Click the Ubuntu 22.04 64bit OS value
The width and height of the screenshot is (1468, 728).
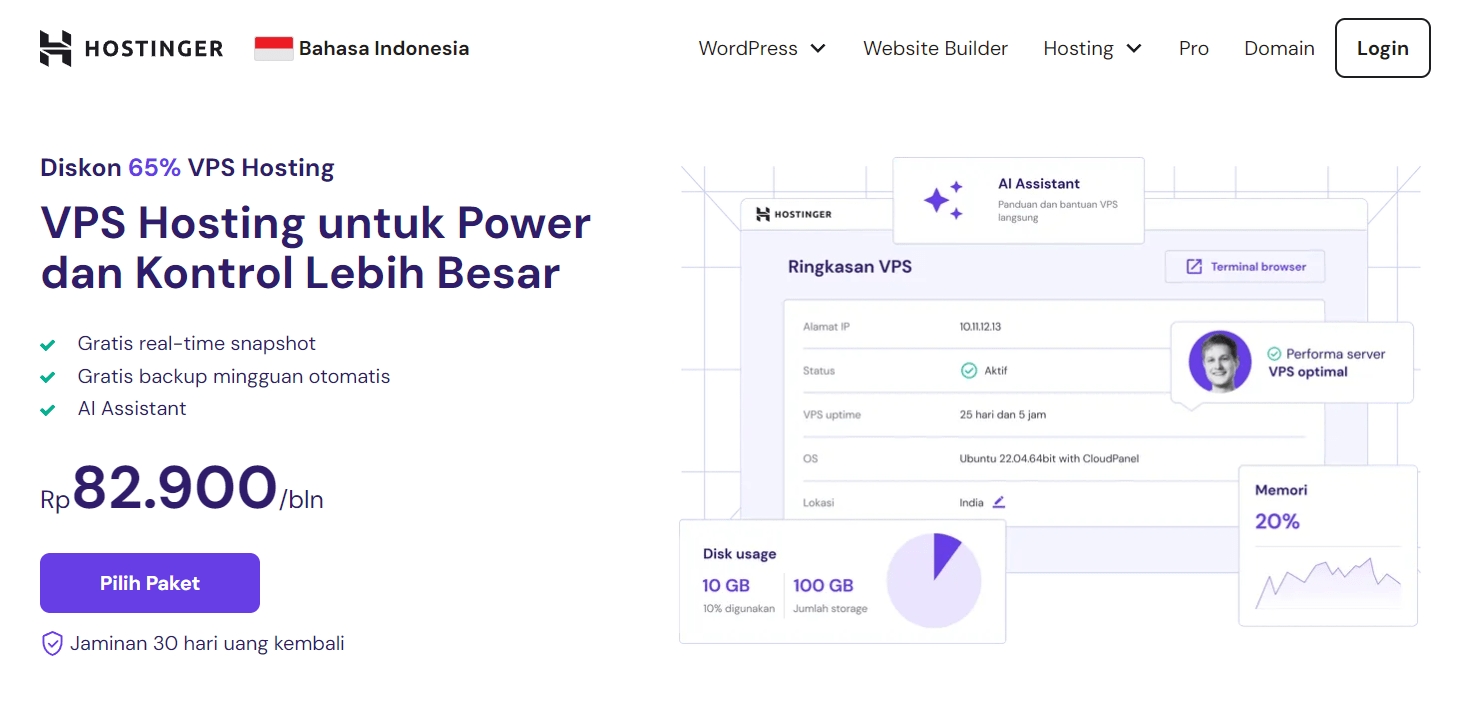coord(1049,459)
